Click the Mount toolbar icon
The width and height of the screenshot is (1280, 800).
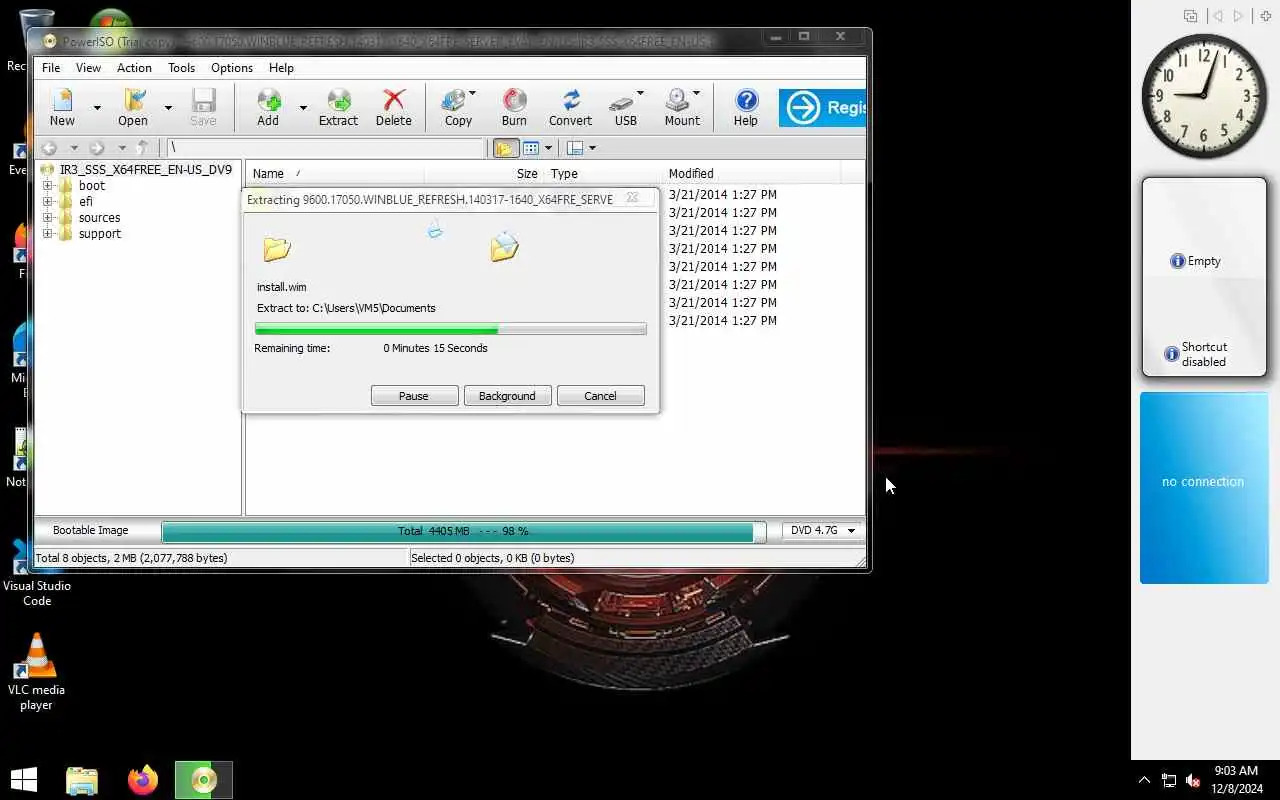click(682, 107)
